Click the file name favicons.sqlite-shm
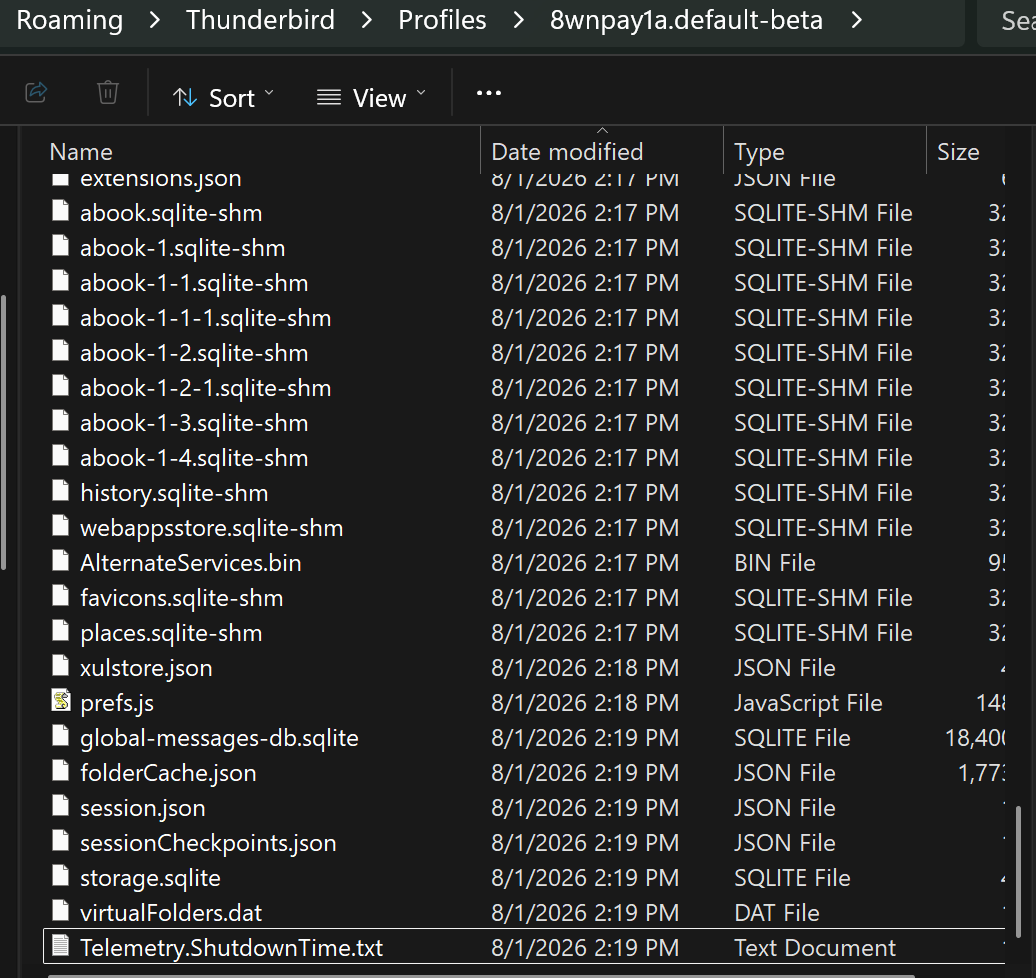 [182, 598]
